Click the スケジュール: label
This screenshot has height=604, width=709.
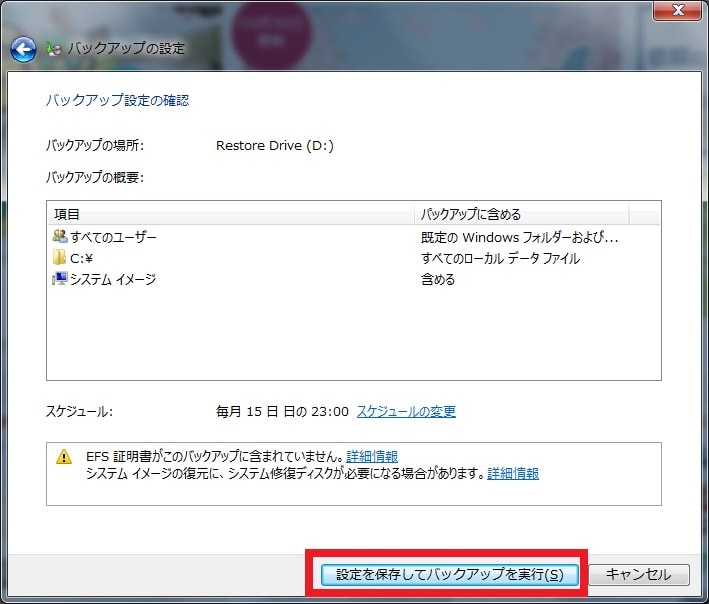click(79, 411)
